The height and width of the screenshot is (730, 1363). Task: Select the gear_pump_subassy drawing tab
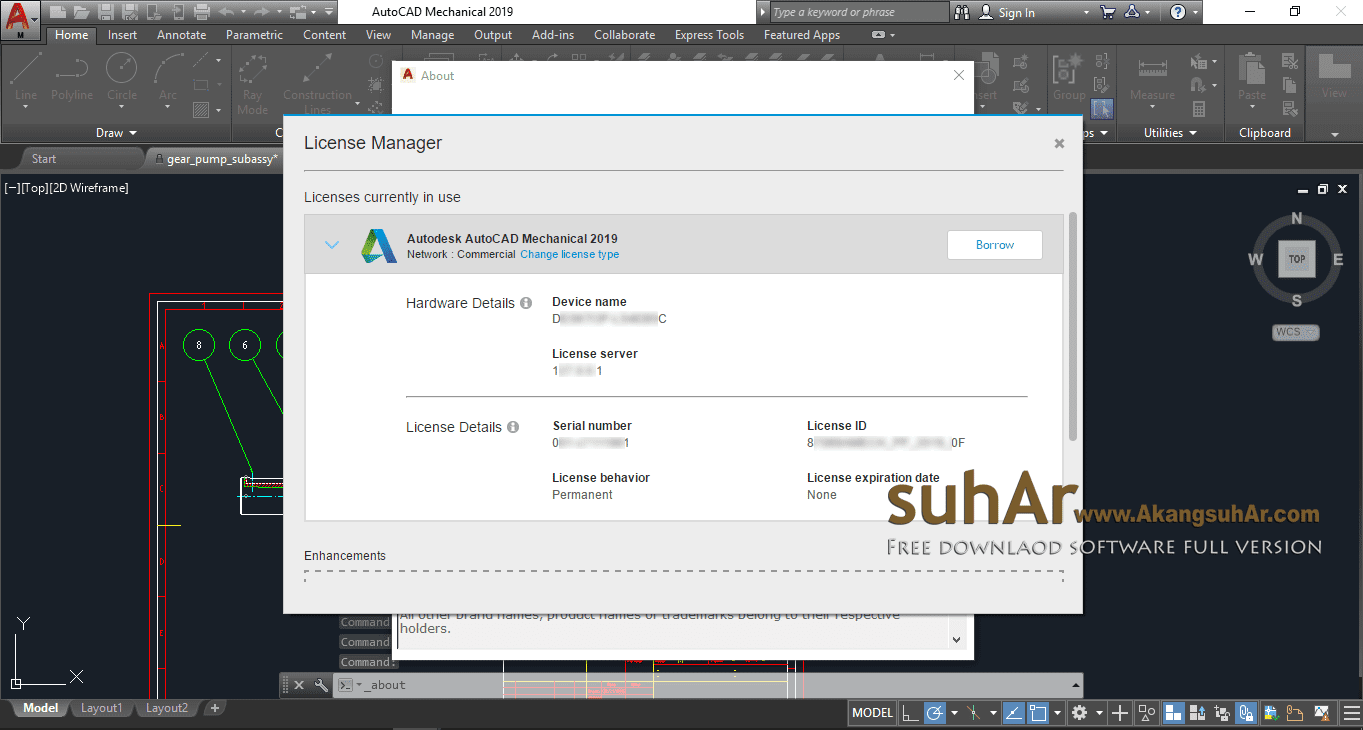click(x=216, y=159)
